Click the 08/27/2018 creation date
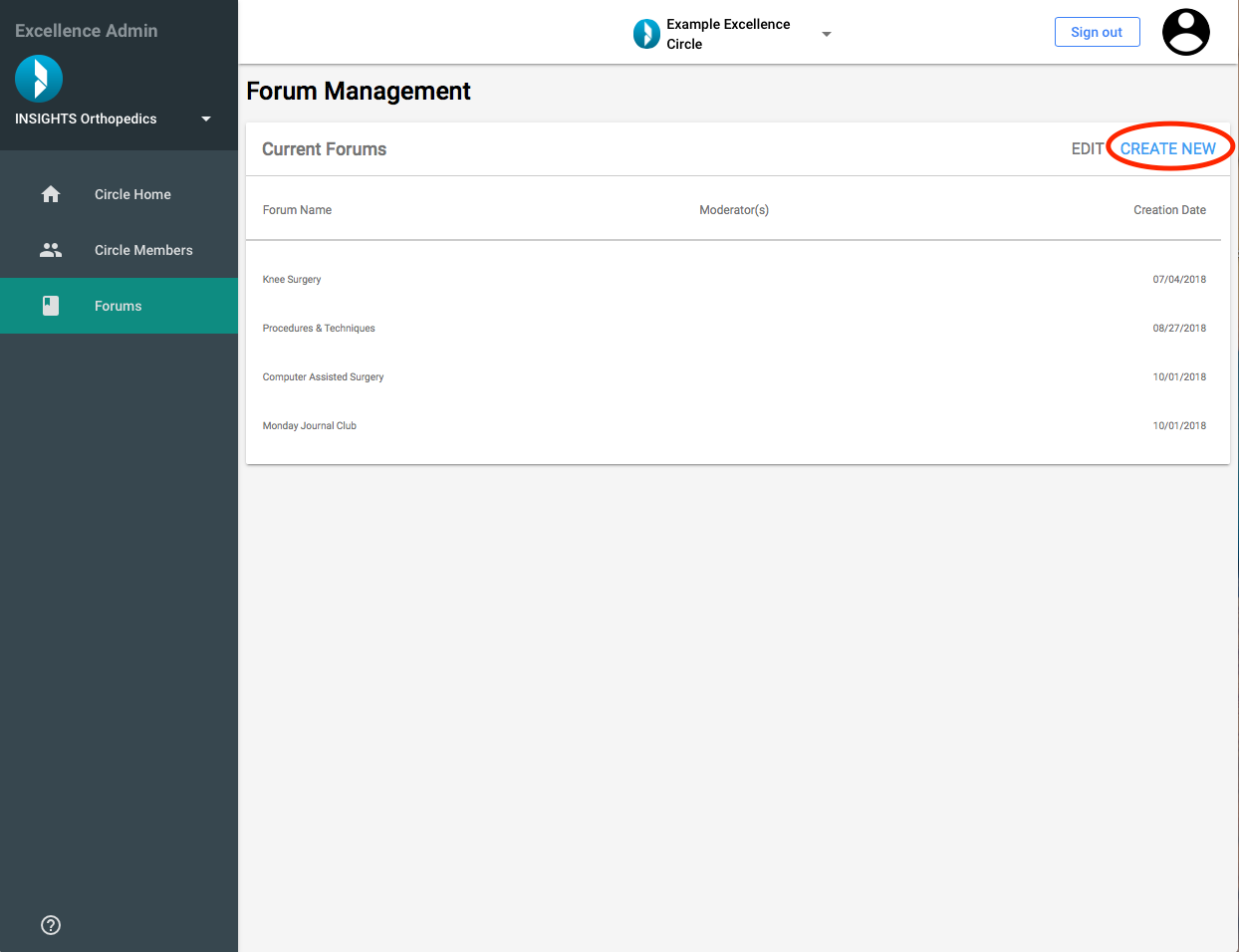1239x952 pixels. [x=1179, y=328]
